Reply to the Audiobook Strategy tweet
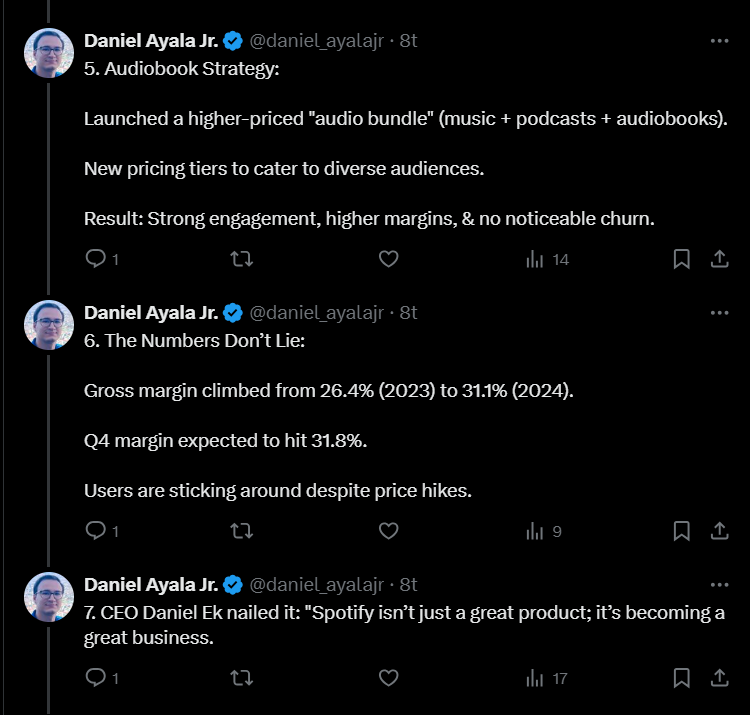 pyautogui.click(x=96, y=259)
